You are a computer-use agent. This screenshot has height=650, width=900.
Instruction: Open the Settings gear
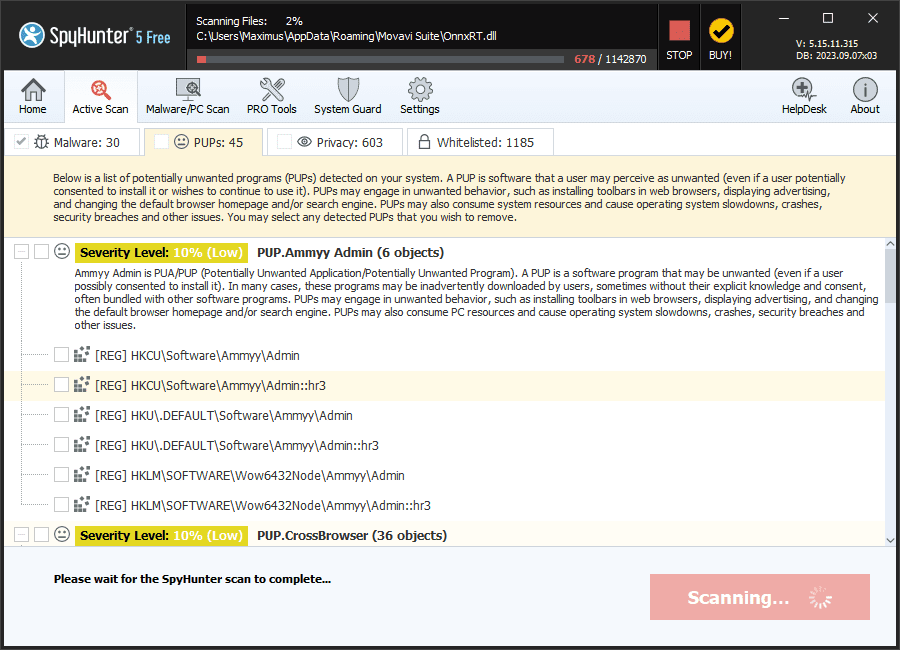click(420, 96)
